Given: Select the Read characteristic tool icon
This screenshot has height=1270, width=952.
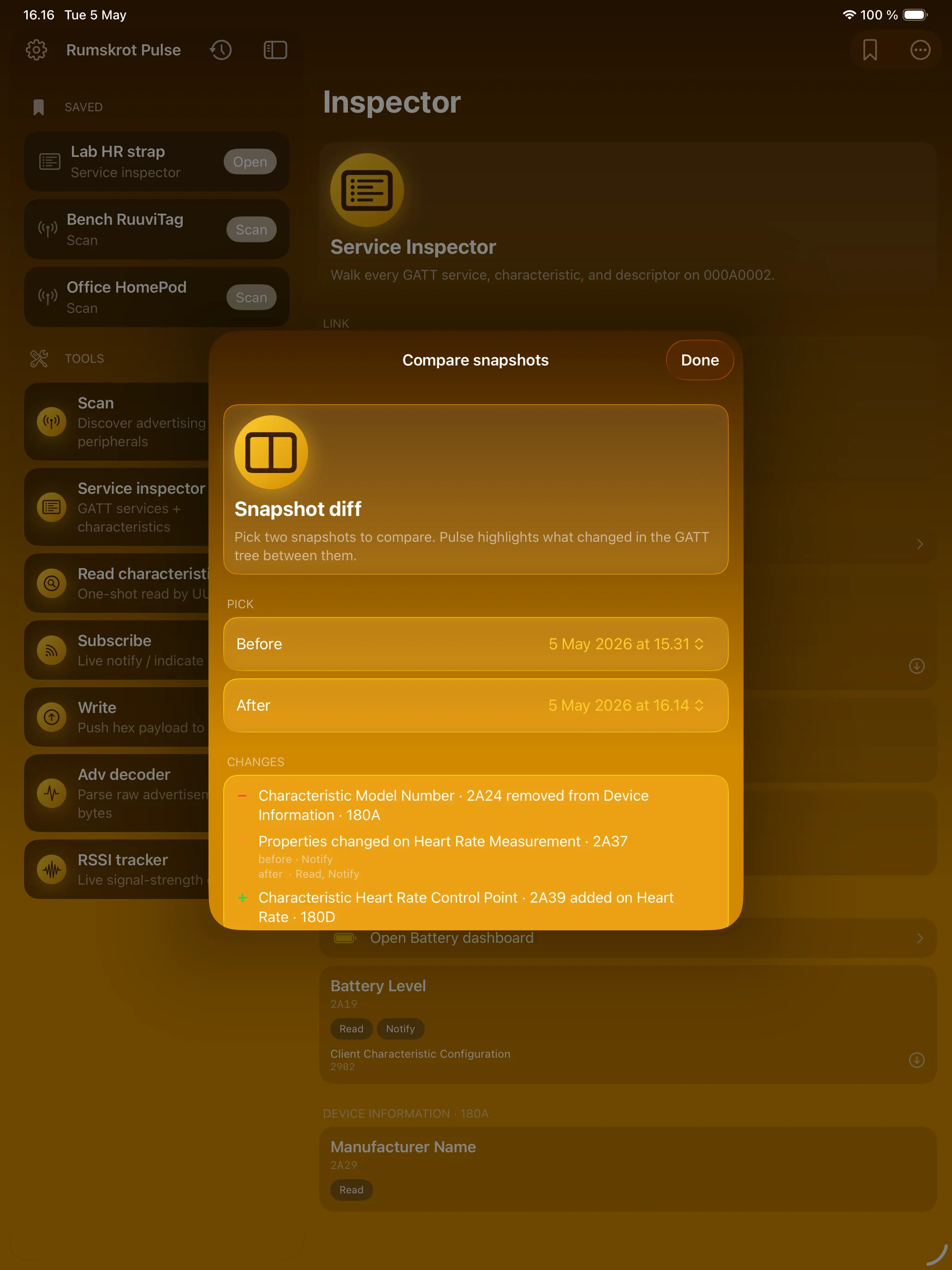Looking at the screenshot, I should pos(52,583).
